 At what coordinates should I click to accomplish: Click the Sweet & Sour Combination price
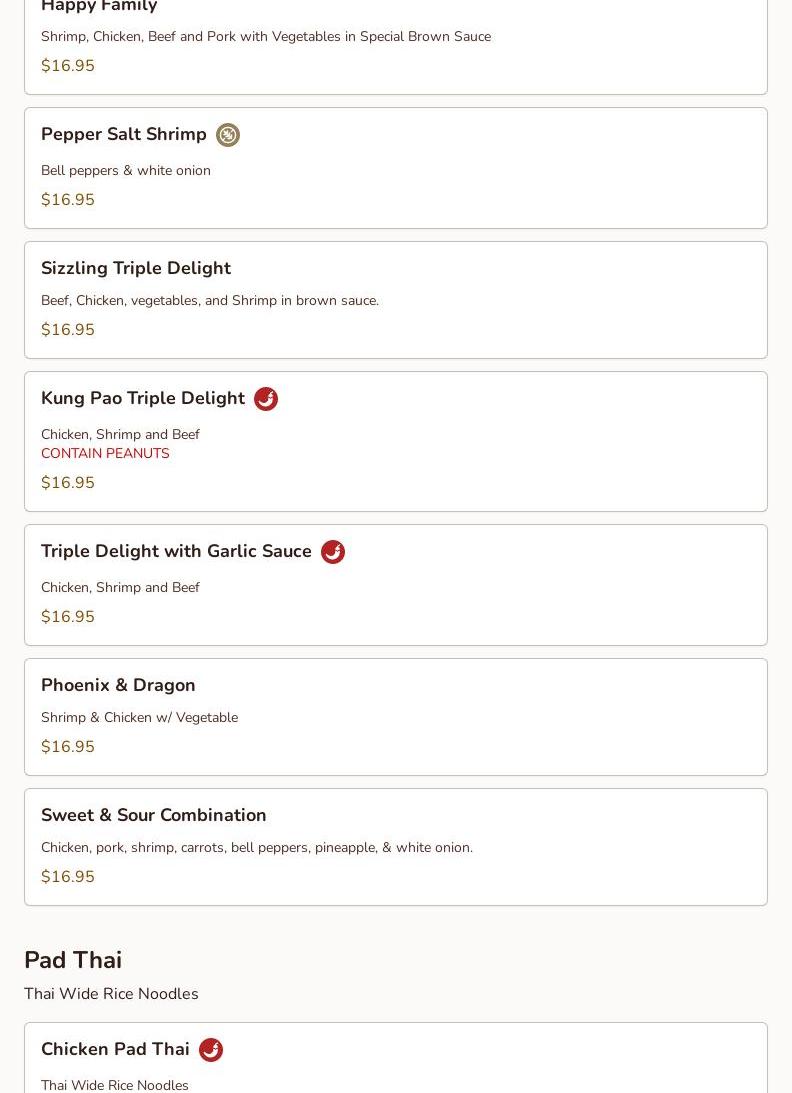(x=68, y=877)
